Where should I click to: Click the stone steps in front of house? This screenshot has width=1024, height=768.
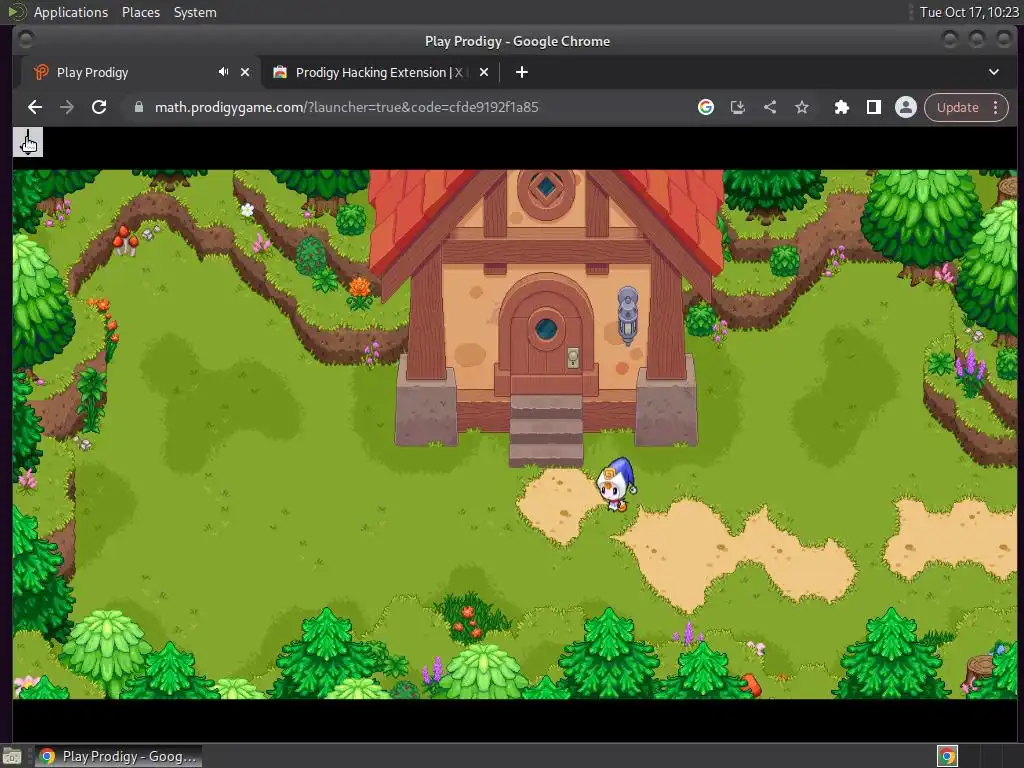click(546, 430)
